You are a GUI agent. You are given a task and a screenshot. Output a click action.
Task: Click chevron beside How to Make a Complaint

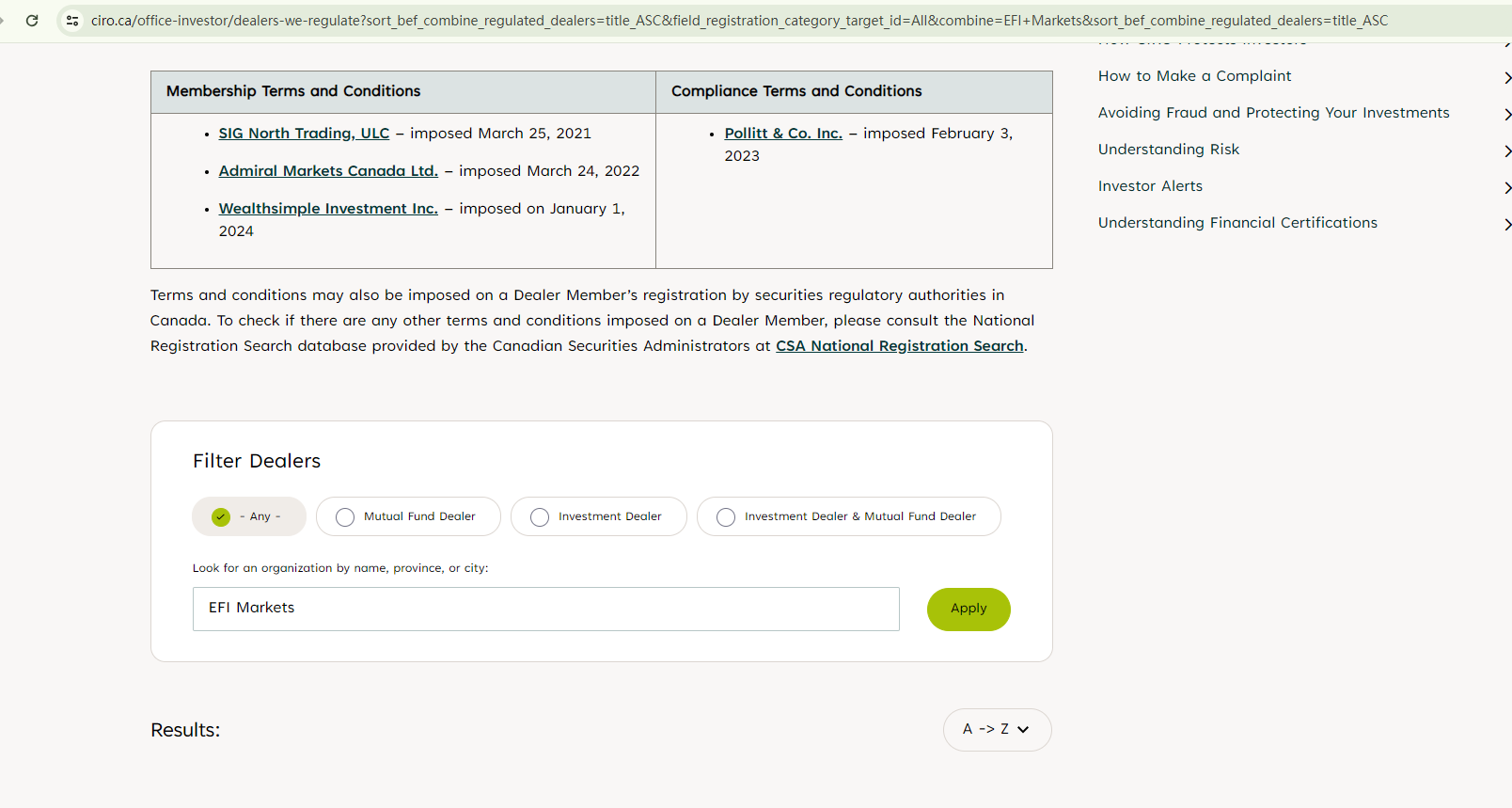(1506, 77)
